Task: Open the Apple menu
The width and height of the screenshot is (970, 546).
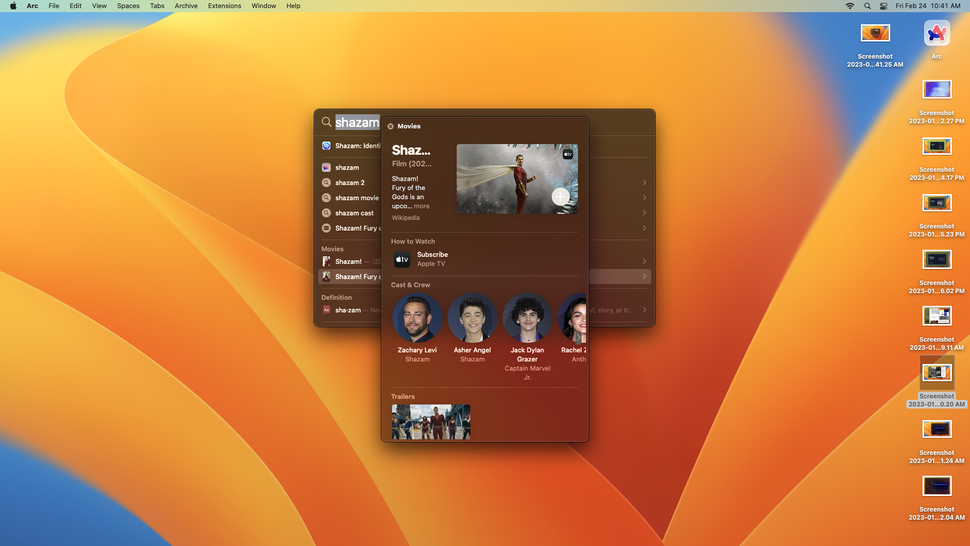Action: tap(13, 6)
